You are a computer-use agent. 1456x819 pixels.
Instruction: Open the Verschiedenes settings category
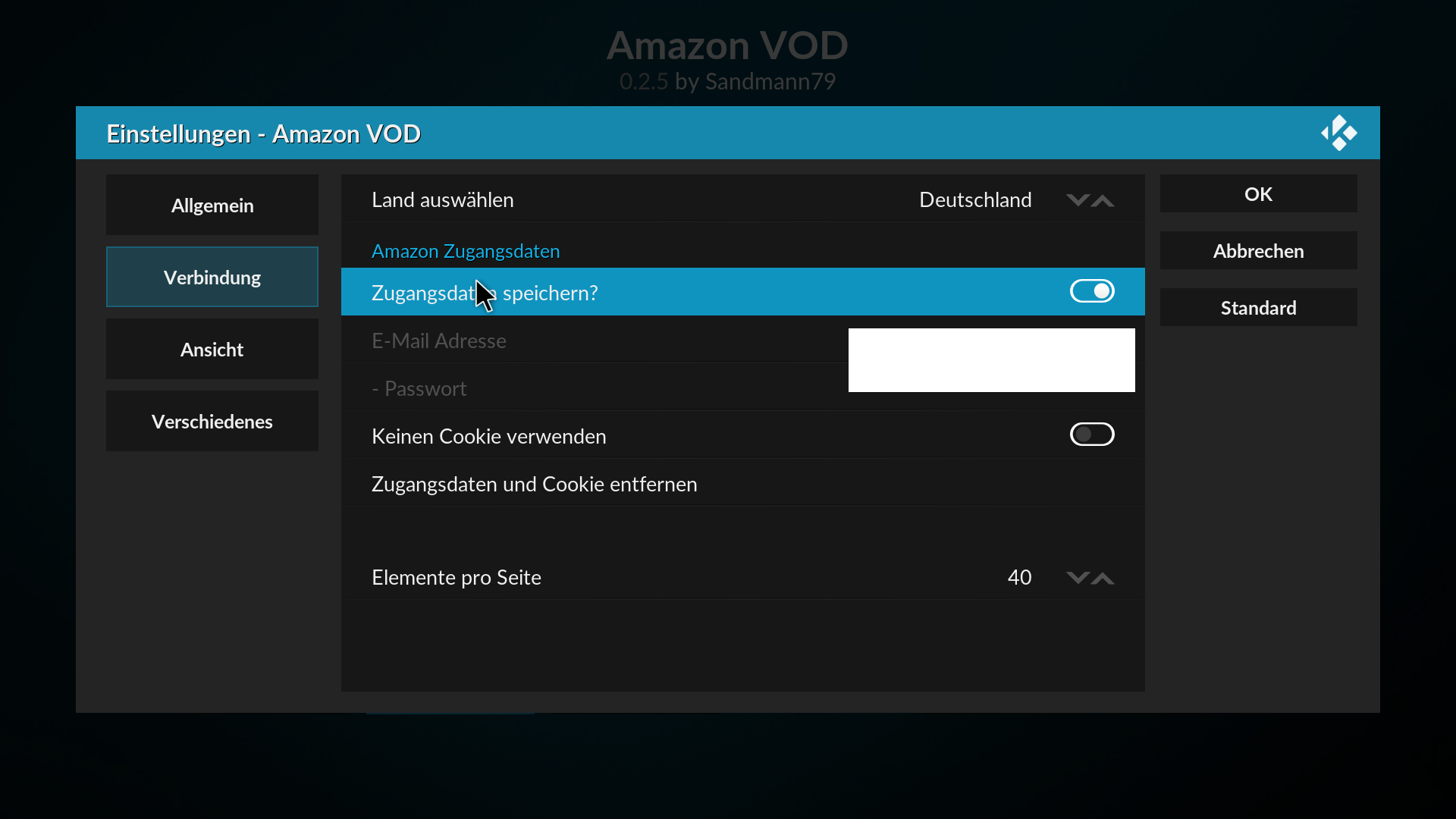click(212, 421)
